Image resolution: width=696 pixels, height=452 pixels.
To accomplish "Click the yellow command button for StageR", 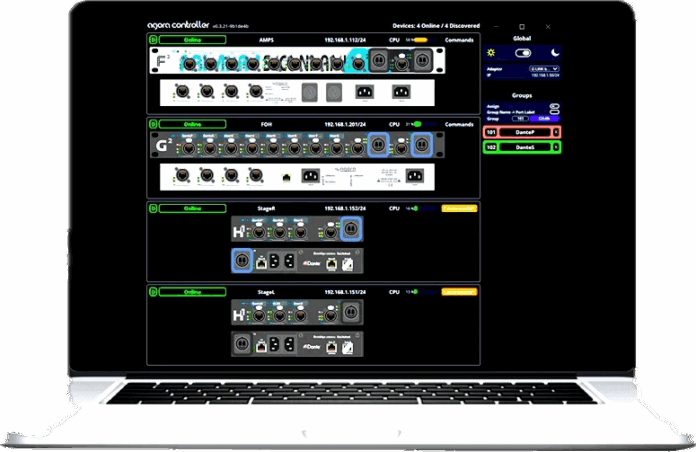I will [459, 208].
